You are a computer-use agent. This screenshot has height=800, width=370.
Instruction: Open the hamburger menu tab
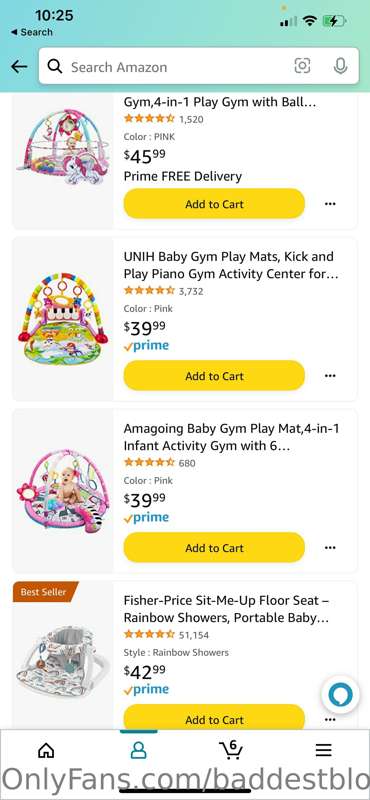[324, 749]
